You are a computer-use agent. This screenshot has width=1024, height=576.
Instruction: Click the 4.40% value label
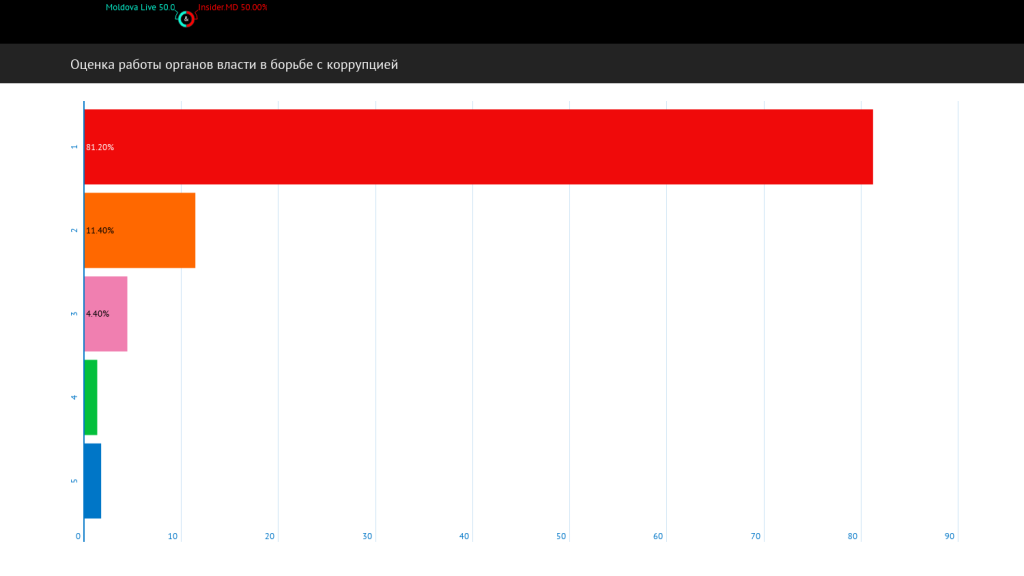[98, 314]
